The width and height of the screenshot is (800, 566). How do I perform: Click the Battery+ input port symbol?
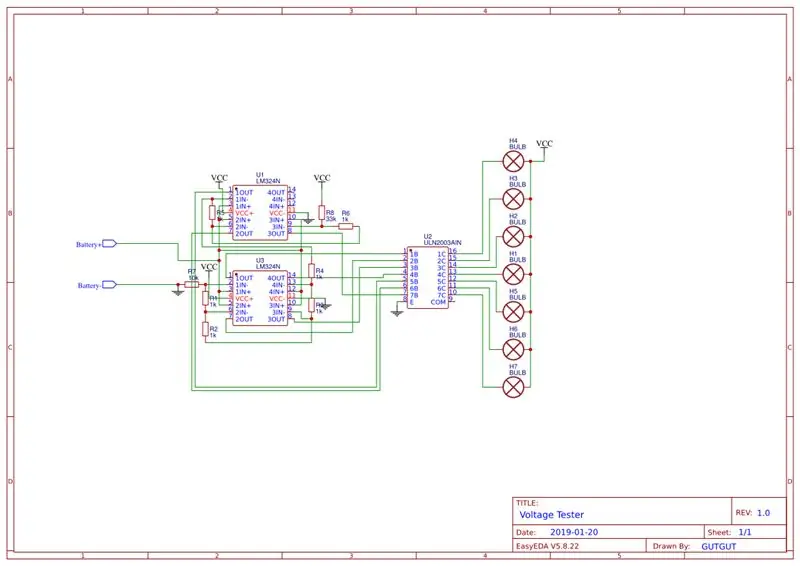click(110, 244)
